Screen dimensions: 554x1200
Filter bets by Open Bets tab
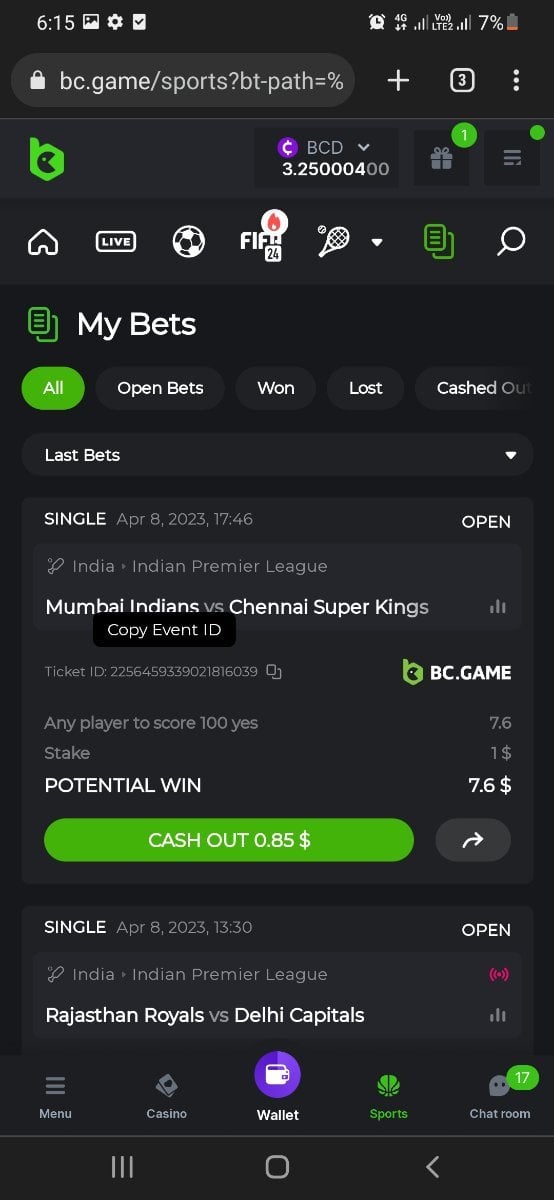tap(160, 388)
